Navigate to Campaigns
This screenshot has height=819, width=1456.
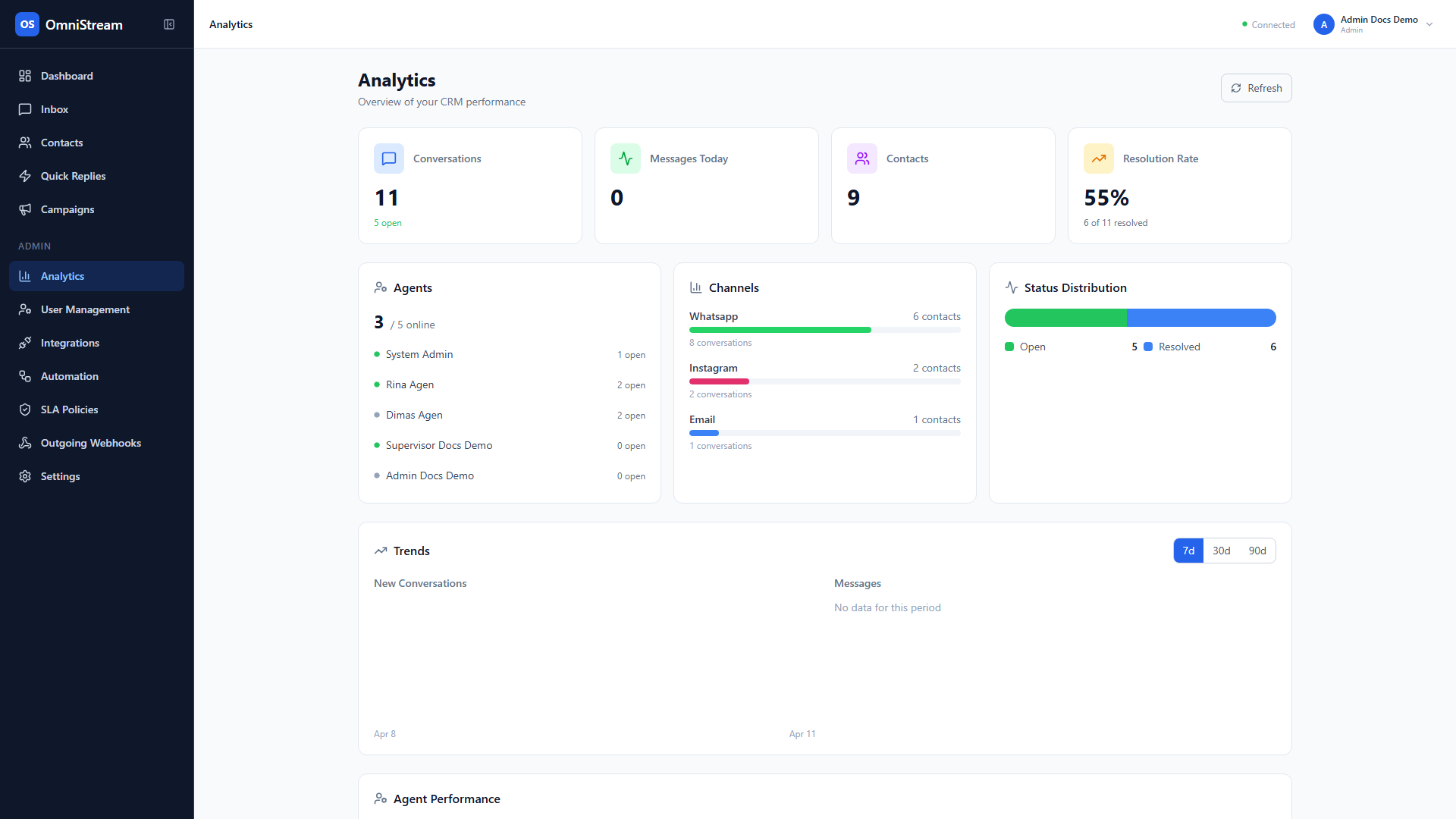(96, 209)
